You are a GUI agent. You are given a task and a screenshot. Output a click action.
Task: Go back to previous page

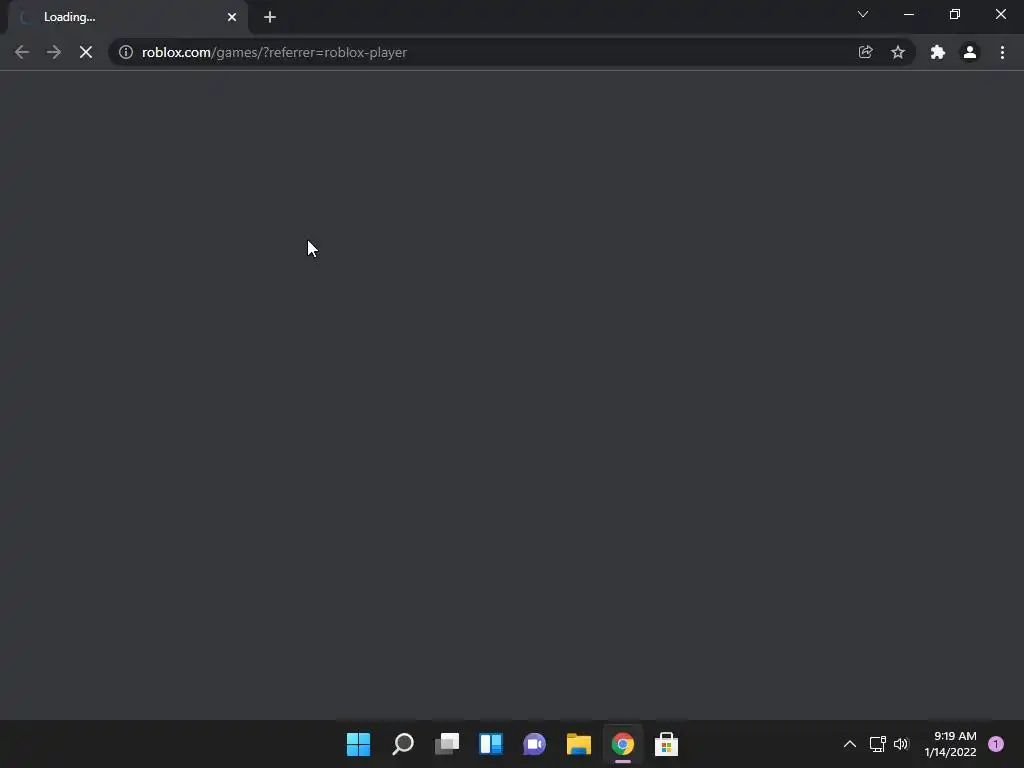coord(22,52)
